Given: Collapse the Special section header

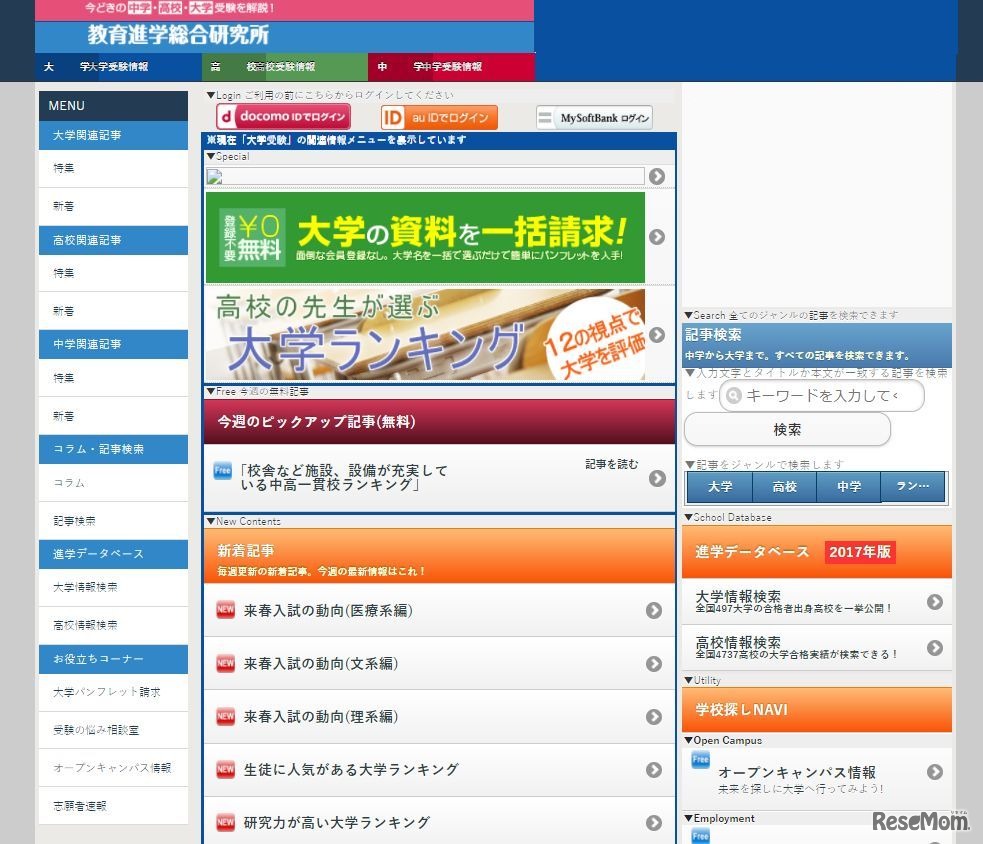Looking at the screenshot, I should (x=210, y=156).
